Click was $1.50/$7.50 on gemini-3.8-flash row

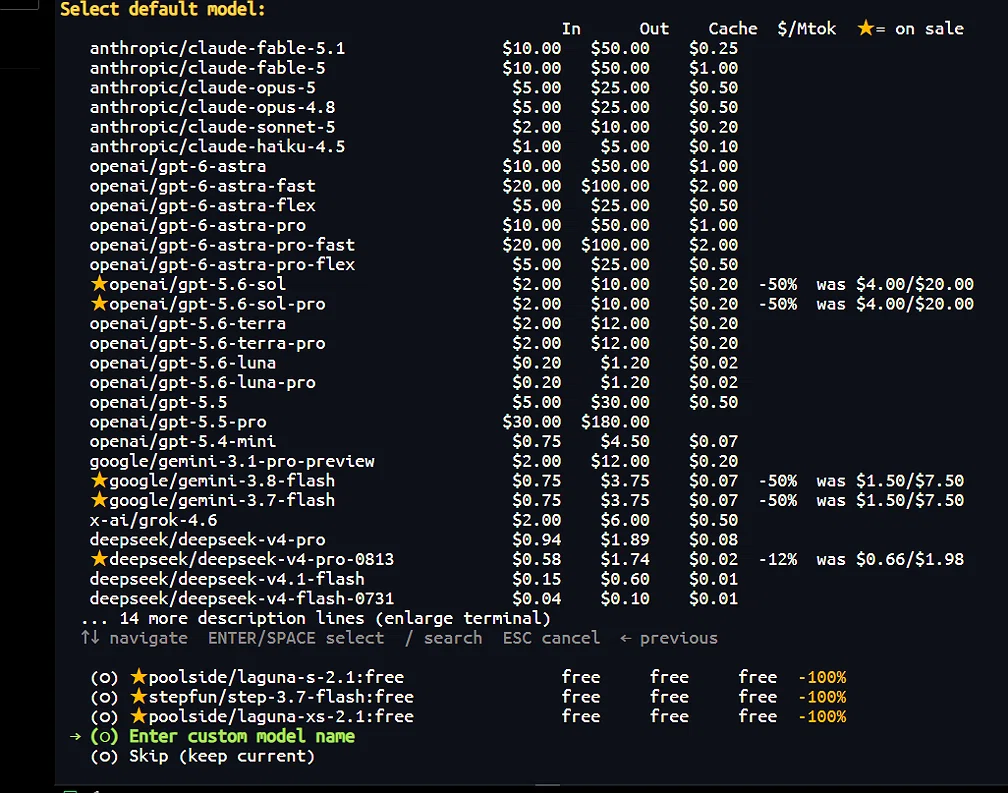[890, 481]
